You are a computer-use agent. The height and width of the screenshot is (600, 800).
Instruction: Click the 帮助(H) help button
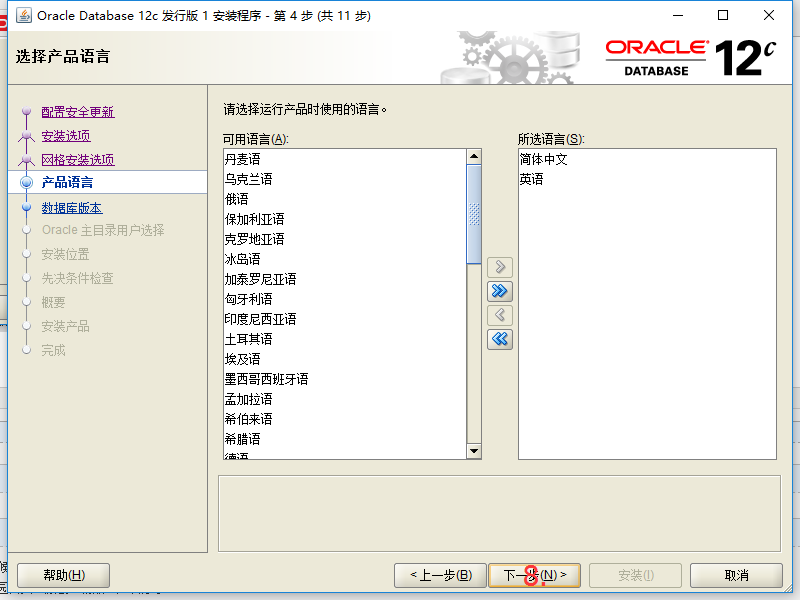pos(64,576)
